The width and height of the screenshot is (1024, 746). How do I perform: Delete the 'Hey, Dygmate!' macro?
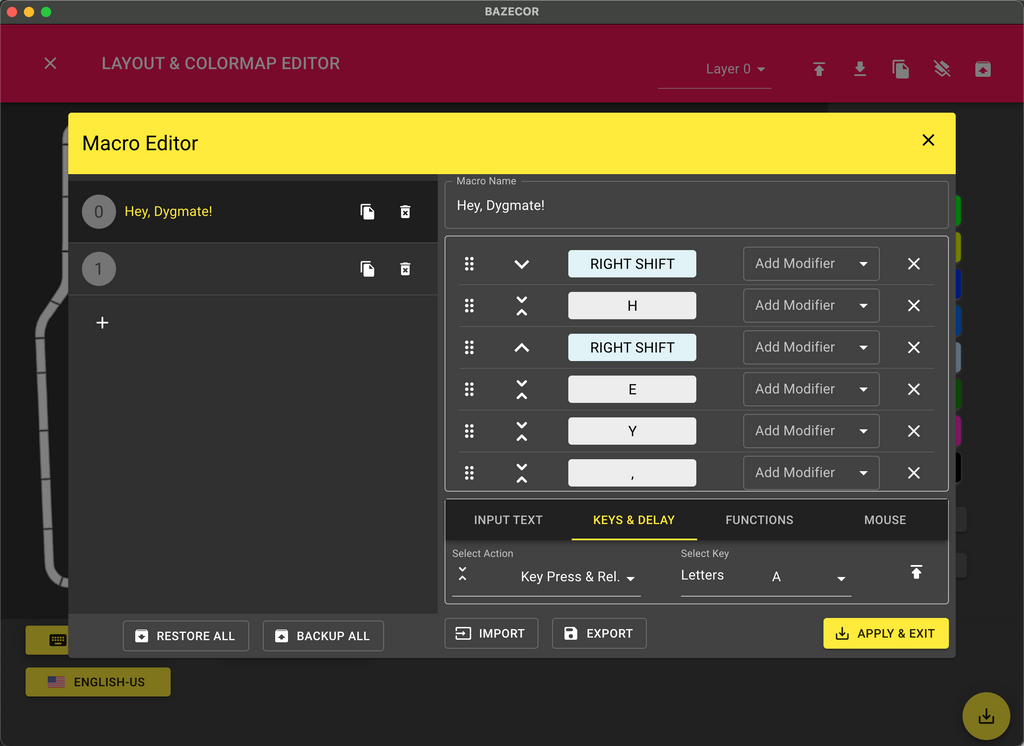click(405, 212)
